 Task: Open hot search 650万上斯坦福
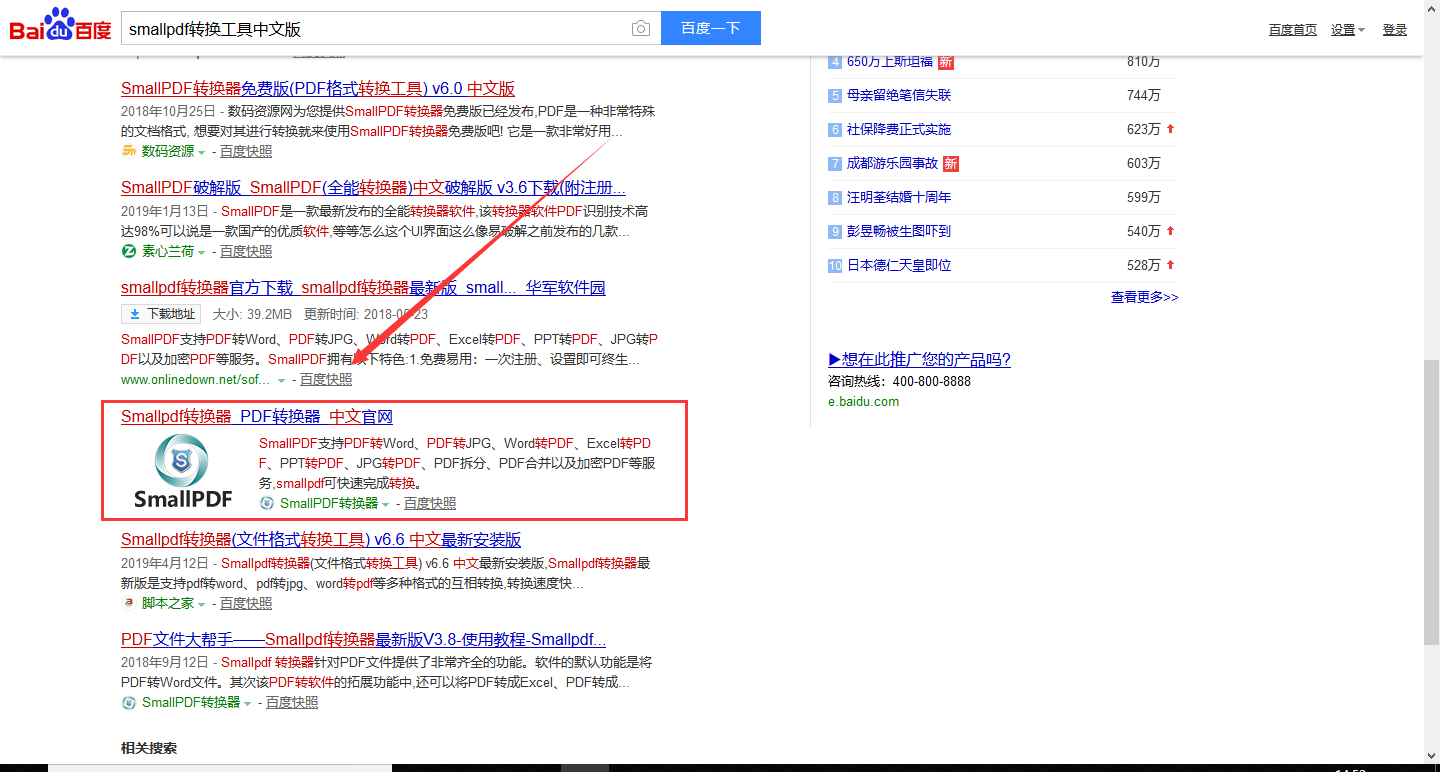(890, 61)
